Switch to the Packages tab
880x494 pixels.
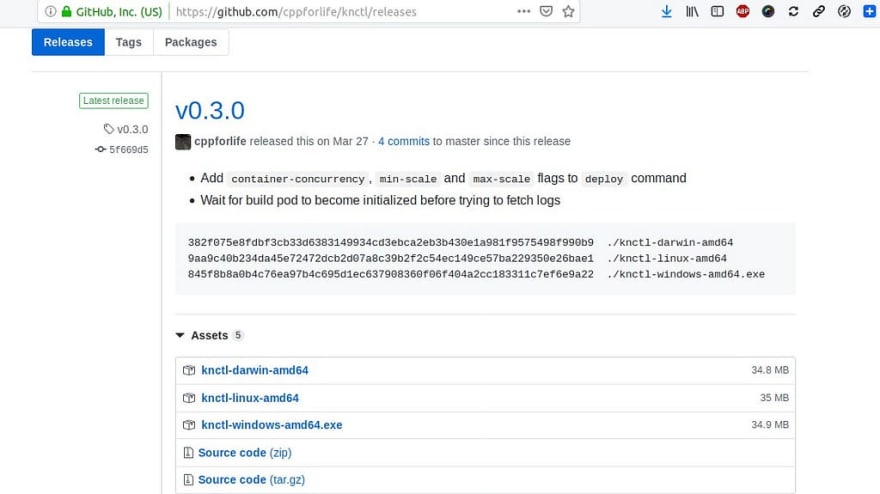click(x=191, y=42)
